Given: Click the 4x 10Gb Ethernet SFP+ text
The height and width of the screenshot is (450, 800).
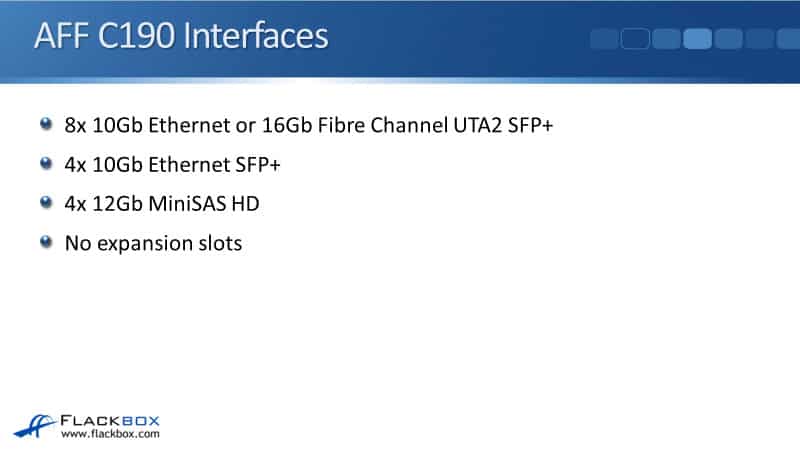Looking at the screenshot, I should [172, 165].
